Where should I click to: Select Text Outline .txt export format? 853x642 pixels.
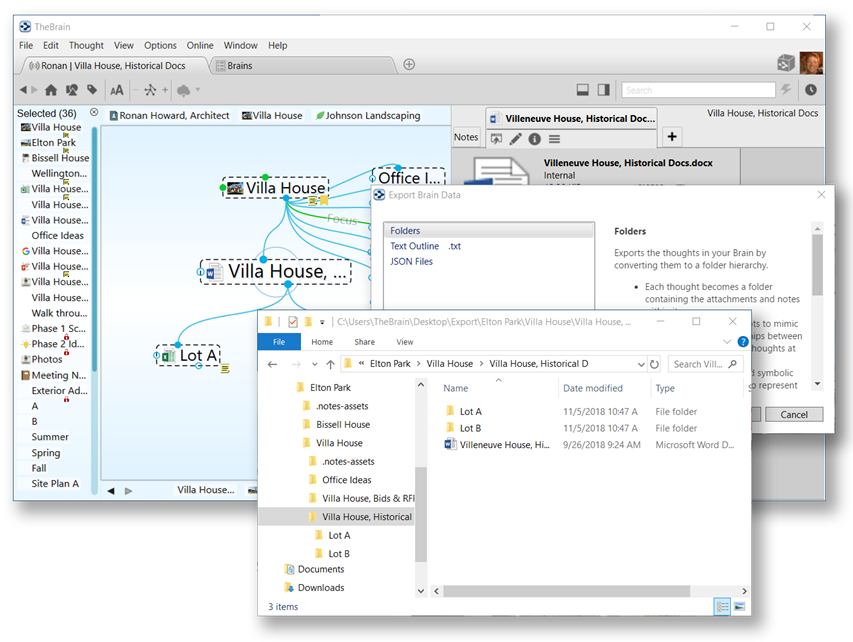coord(425,246)
